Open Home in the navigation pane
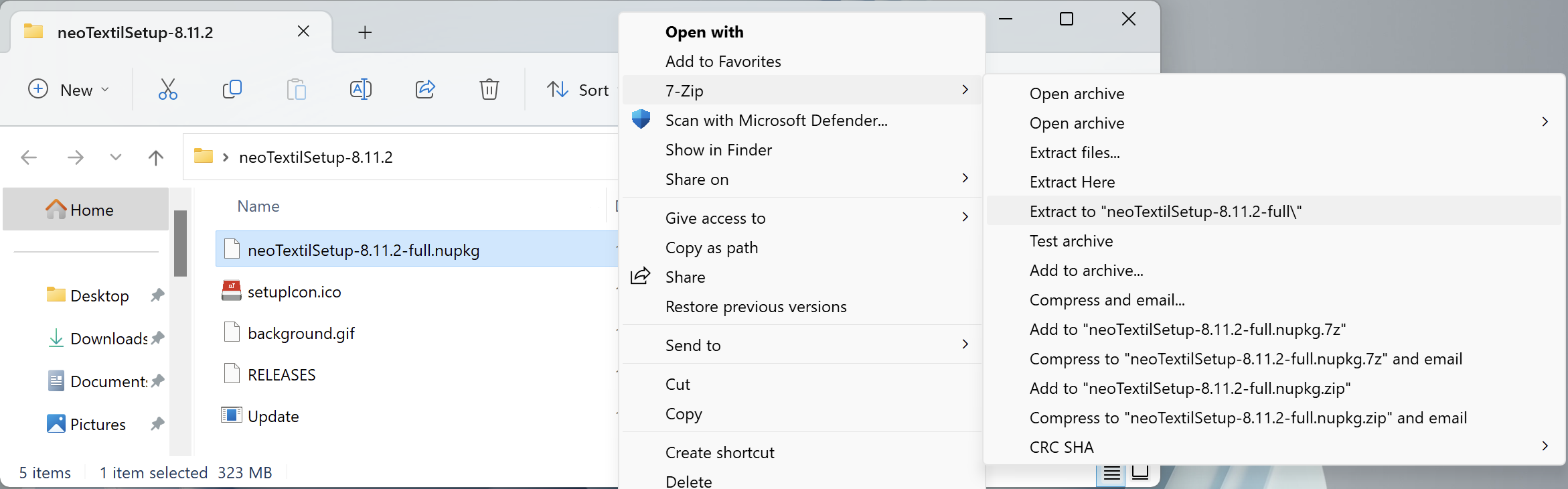This screenshot has width=1568, height=489. click(x=86, y=210)
